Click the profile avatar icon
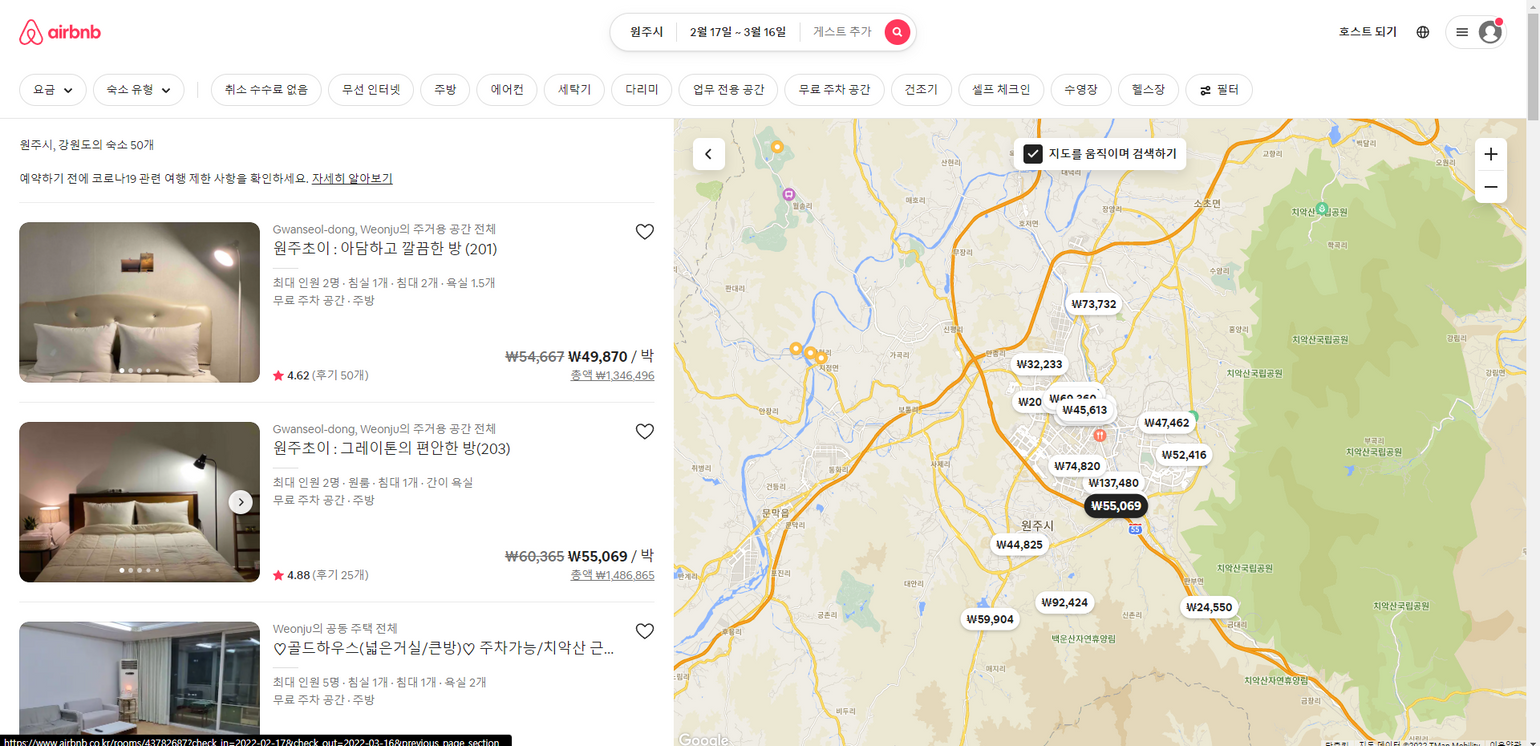 pyautogui.click(x=1490, y=32)
